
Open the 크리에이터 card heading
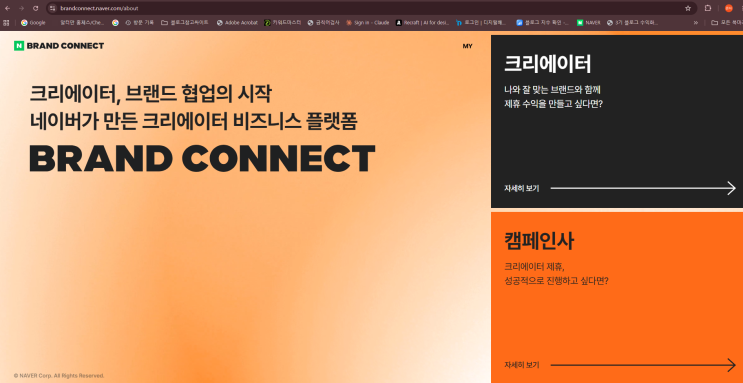(x=548, y=64)
